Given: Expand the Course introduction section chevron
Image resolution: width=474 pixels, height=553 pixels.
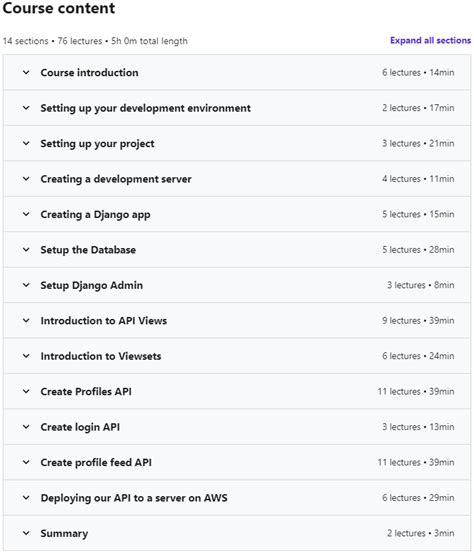Looking at the screenshot, I should tap(26, 73).
